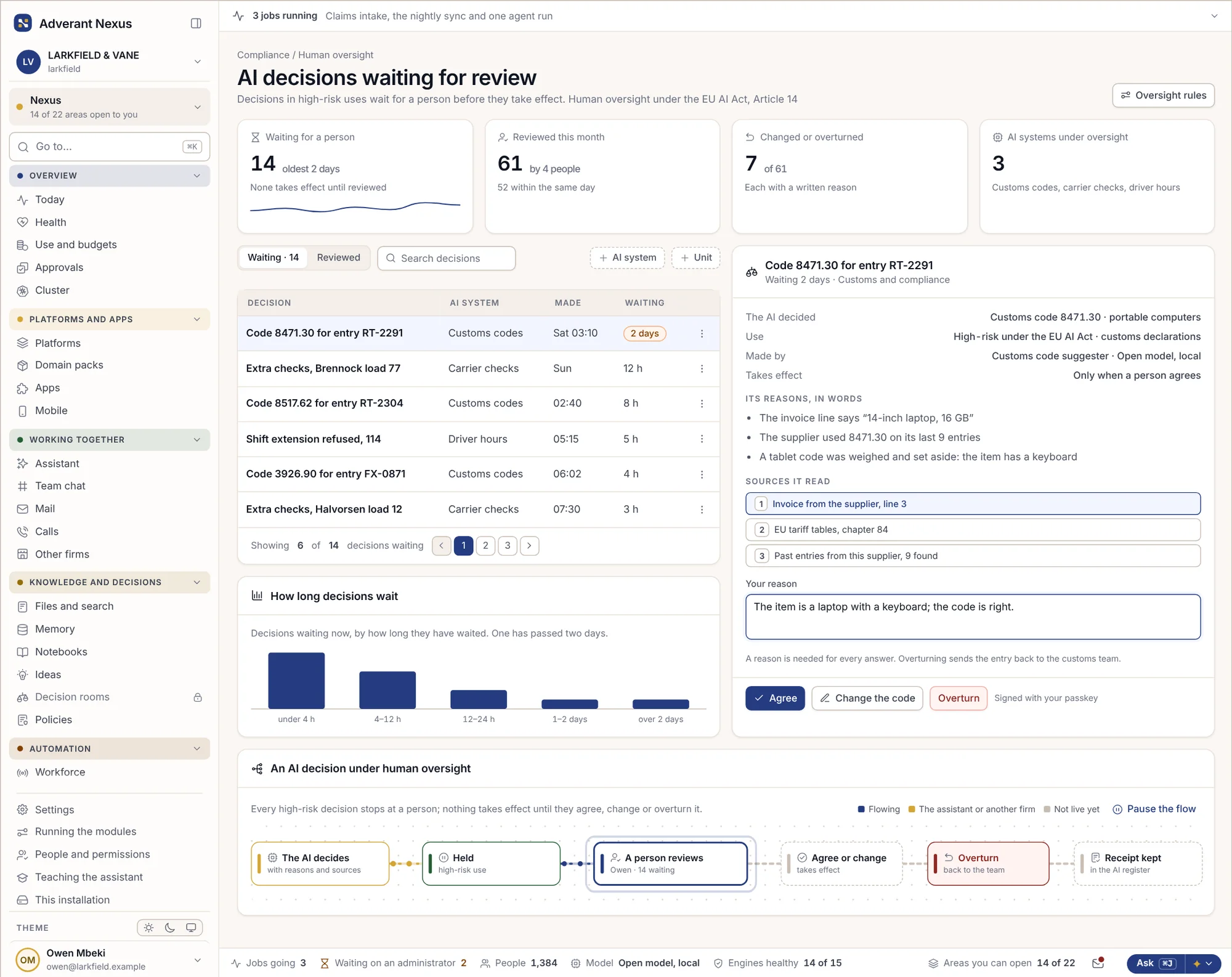Click the 'under 4 h' bar in the chart
The width and height of the screenshot is (1232, 977).
click(x=296, y=681)
